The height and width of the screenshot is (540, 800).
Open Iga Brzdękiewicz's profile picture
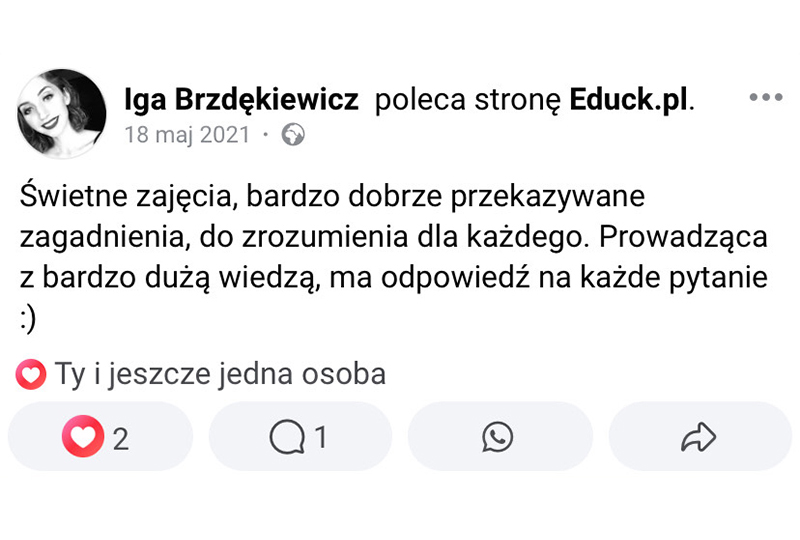61,113
